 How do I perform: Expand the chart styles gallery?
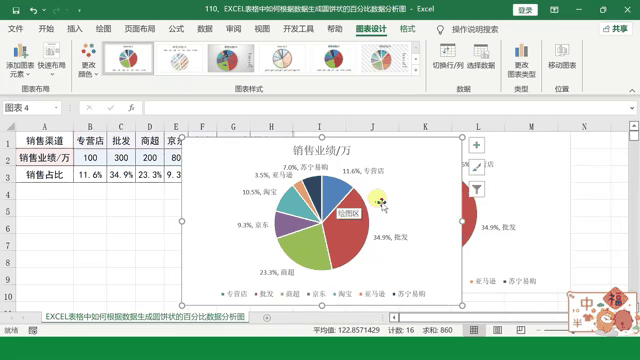(416, 70)
